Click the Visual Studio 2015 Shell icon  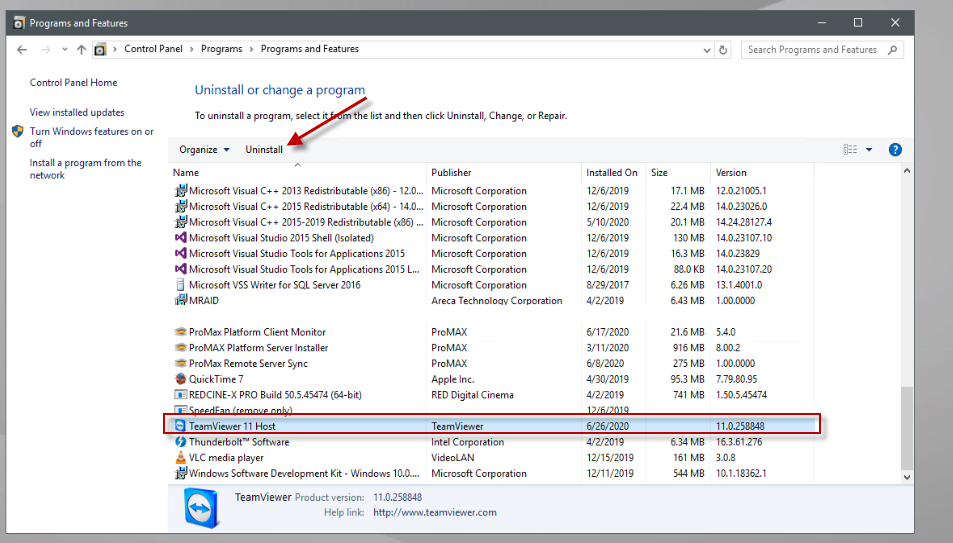181,238
